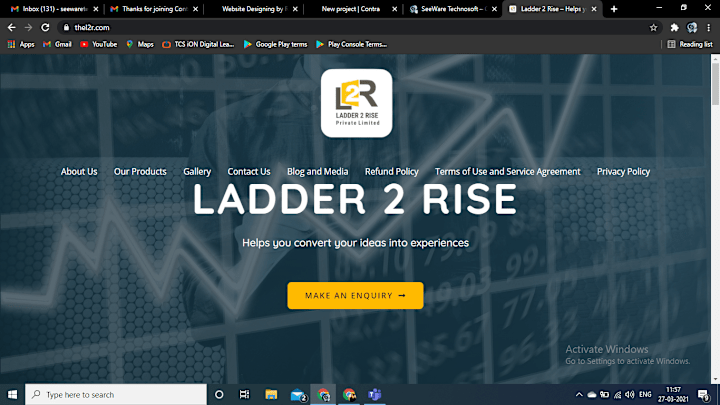720x405 pixels.
Task: Click the page vertical scrollbar thumb
Action: pos(715,84)
